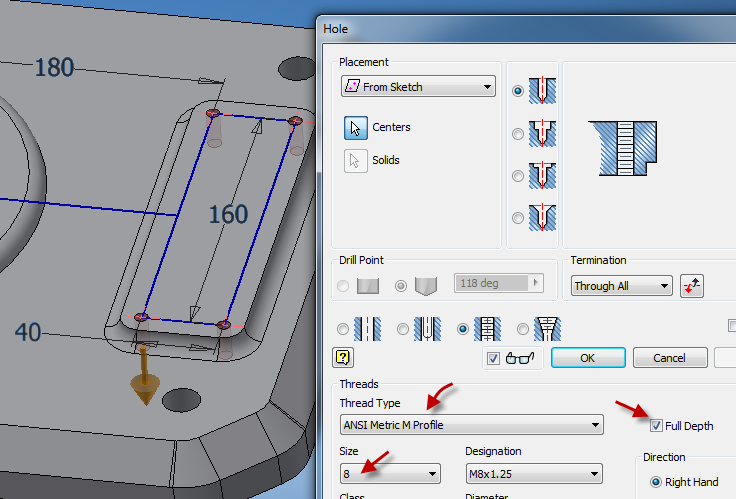
Task: Click the 40 dimension in the model
Action: 28,333
